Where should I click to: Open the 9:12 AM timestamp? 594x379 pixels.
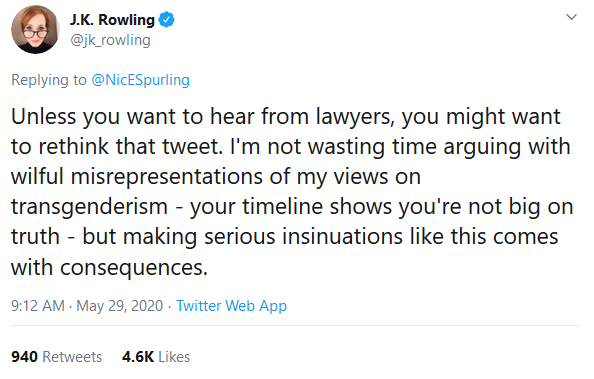coord(38,306)
